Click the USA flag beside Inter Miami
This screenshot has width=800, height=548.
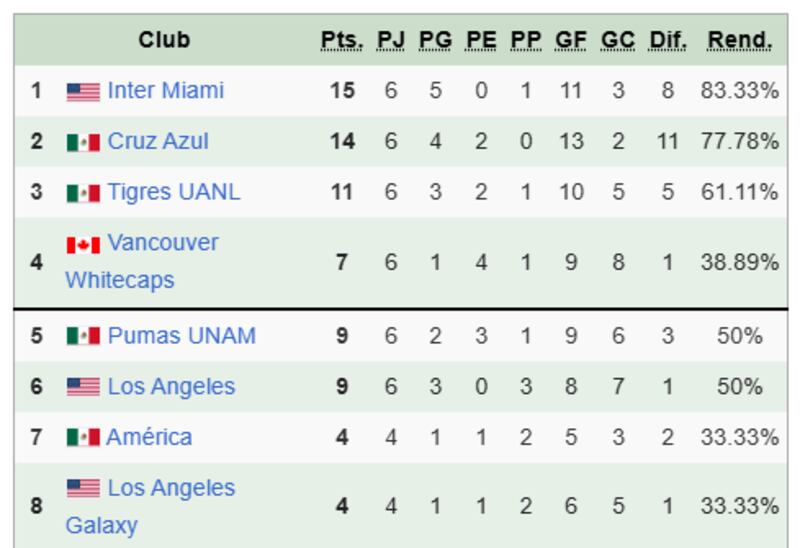tap(83, 91)
